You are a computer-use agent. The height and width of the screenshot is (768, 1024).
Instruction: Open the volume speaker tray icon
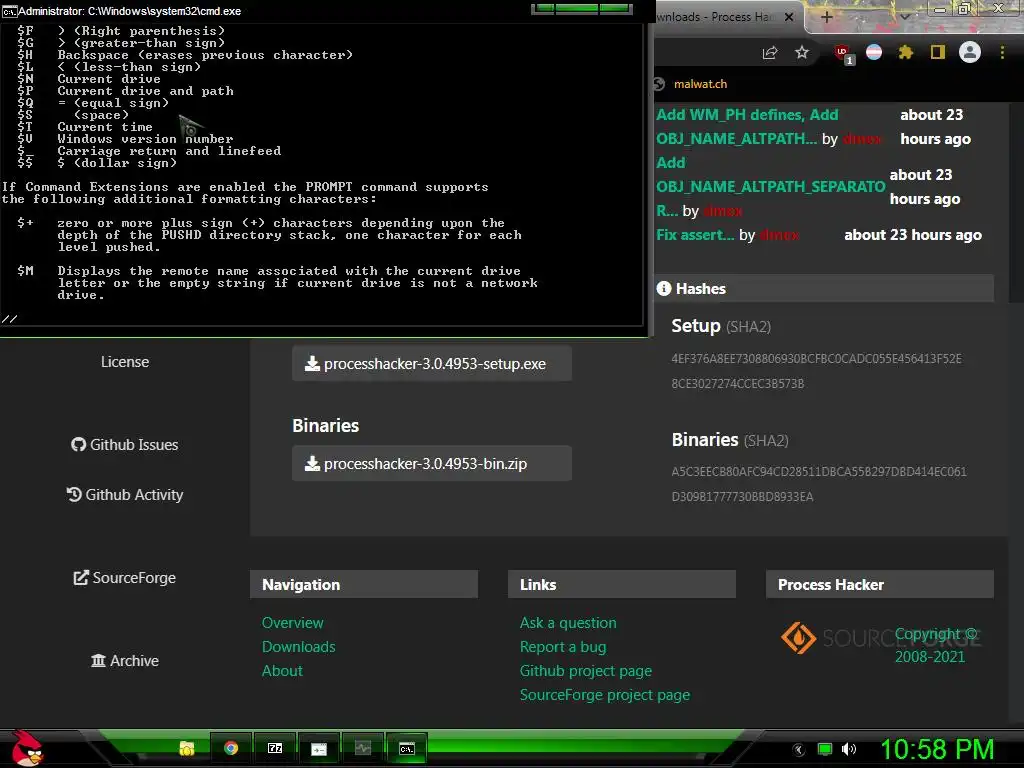[849, 750]
